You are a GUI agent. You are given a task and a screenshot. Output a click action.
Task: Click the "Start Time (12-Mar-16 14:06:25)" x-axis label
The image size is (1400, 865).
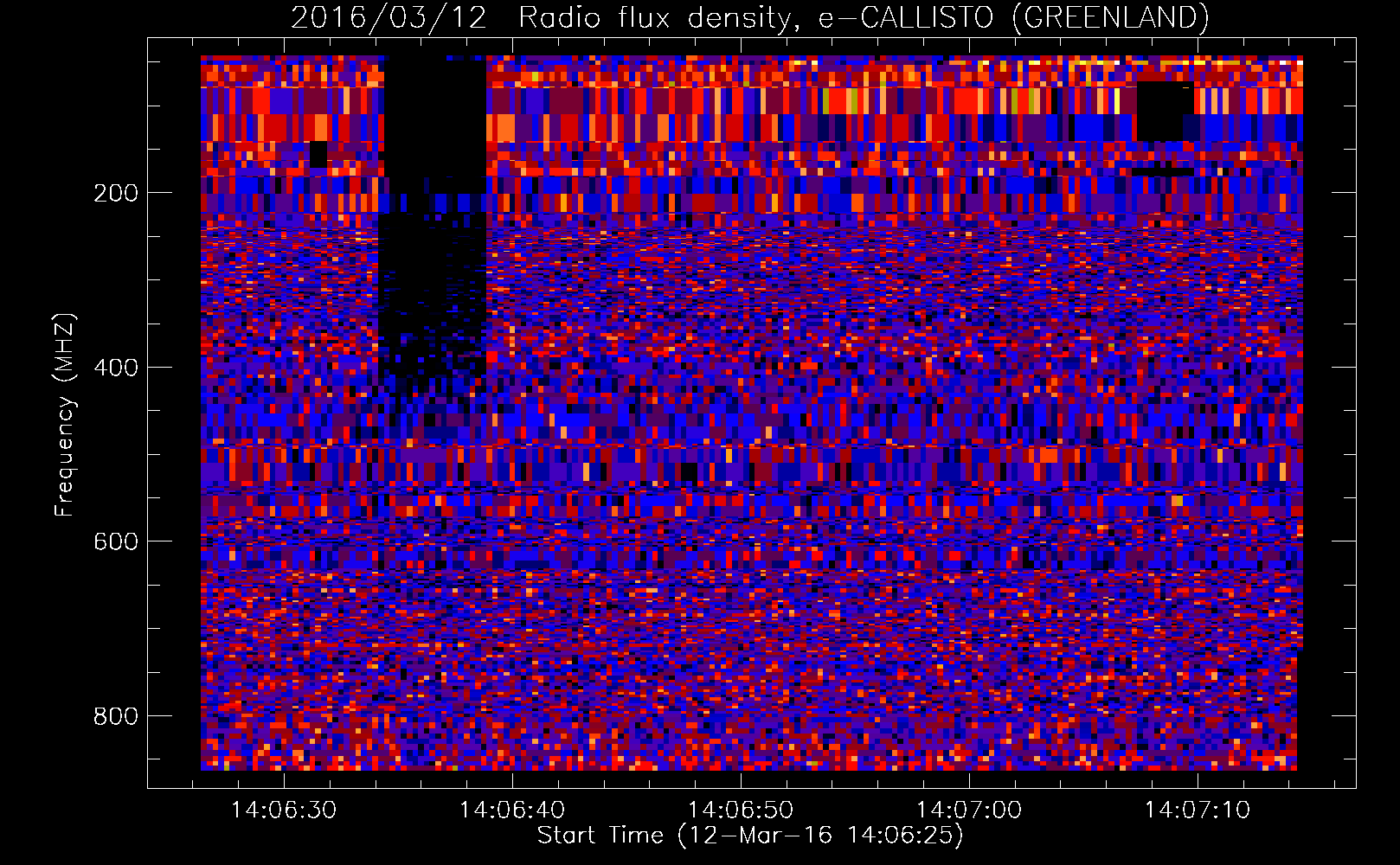749,836
